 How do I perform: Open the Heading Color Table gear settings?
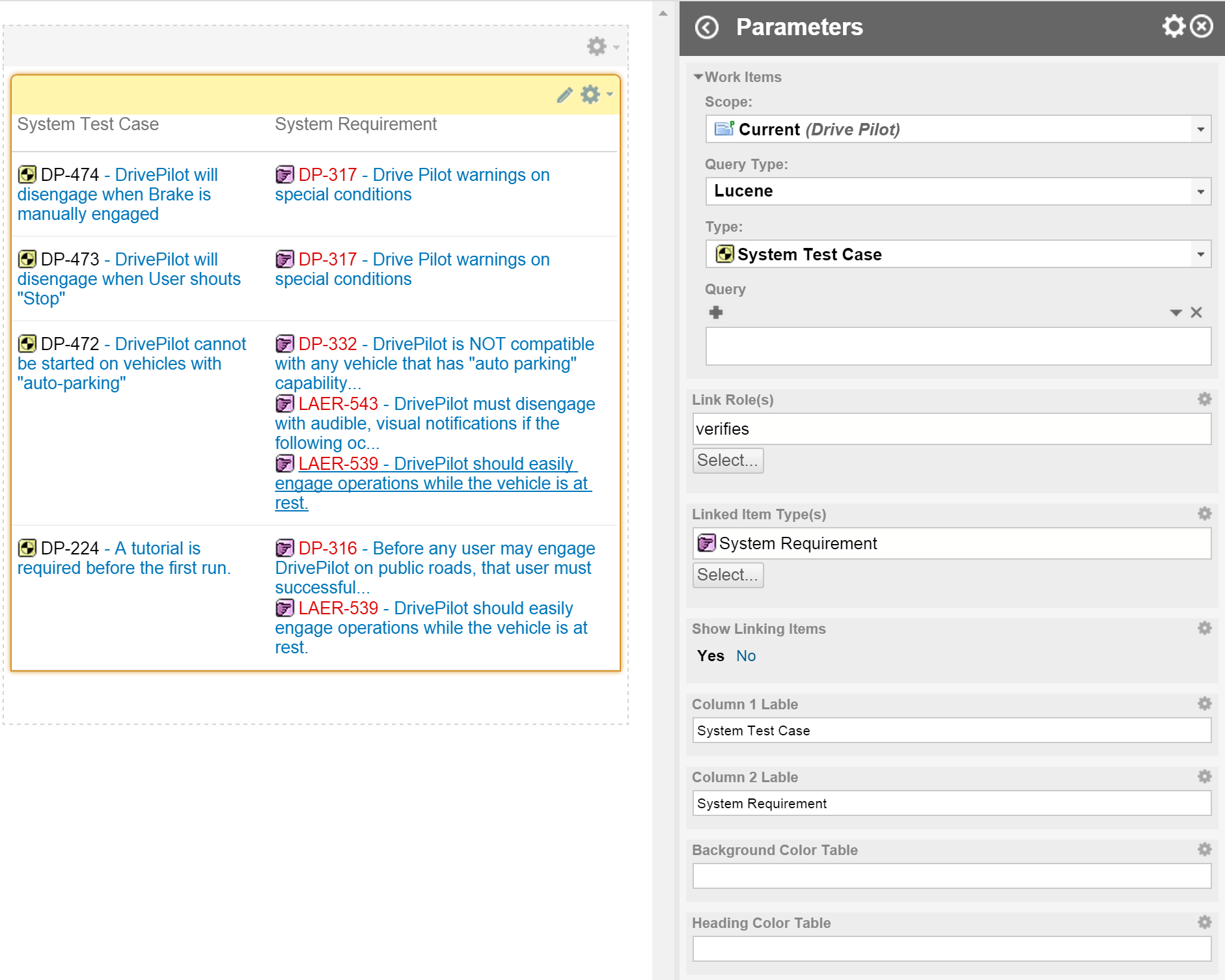pos(1204,922)
